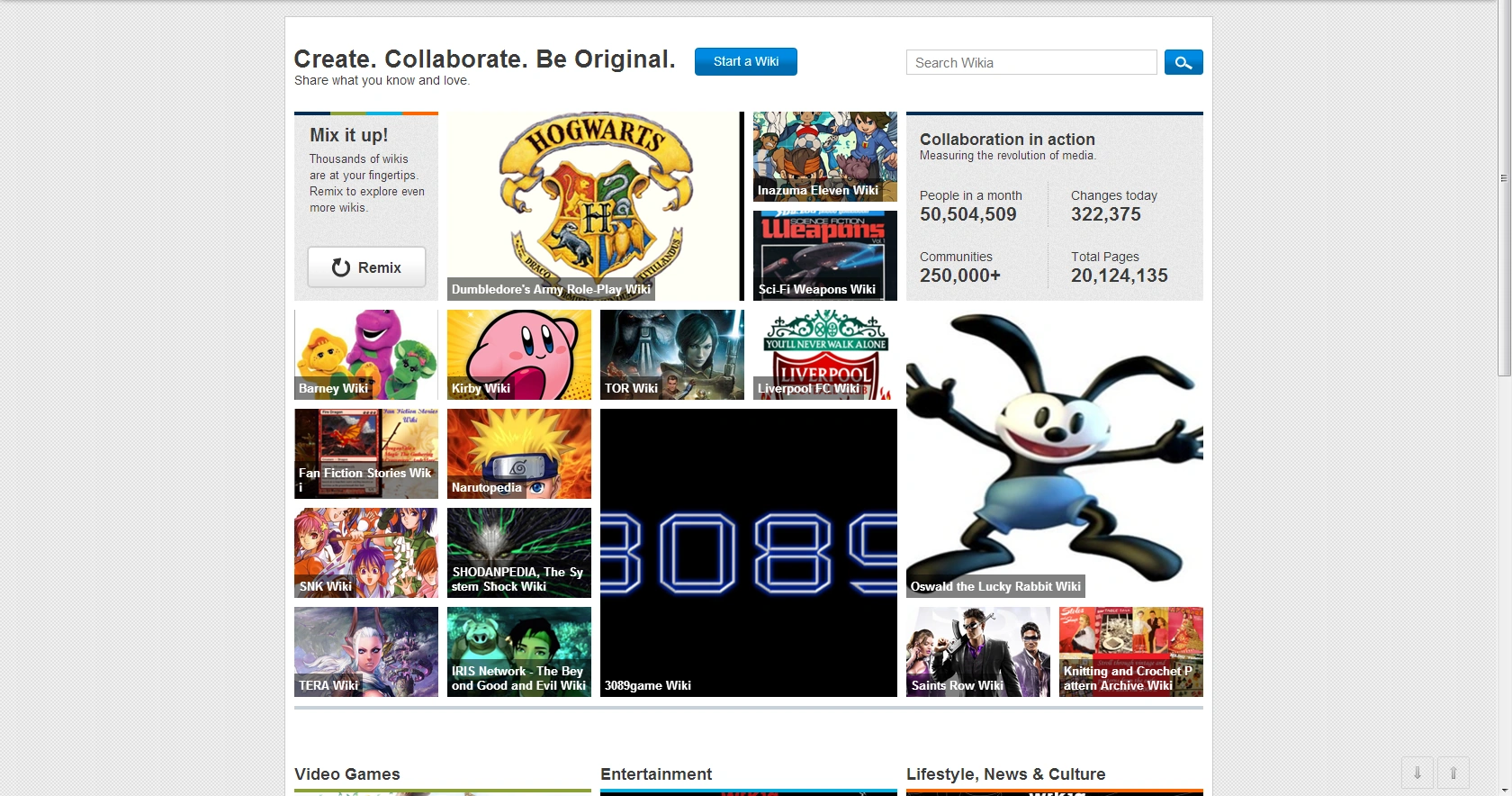
Task: Open the TOR Wiki thumbnail
Action: tap(672, 355)
